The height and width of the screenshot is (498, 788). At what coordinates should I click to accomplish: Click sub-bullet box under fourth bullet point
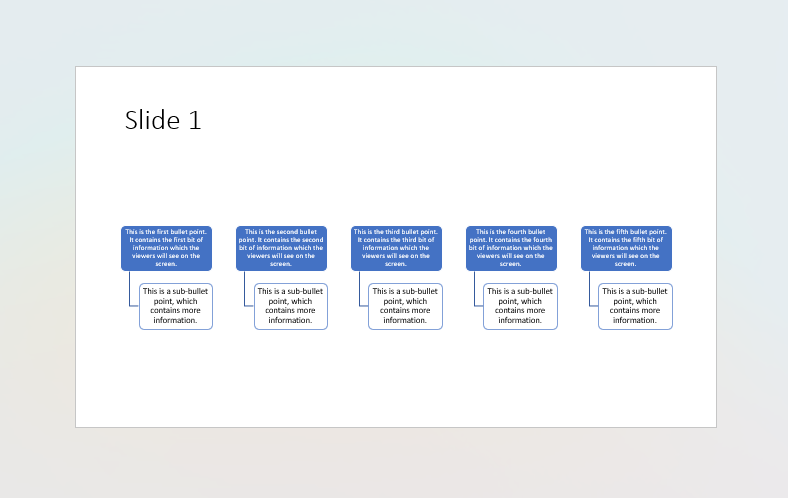pyautogui.click(x=521, y=307)
